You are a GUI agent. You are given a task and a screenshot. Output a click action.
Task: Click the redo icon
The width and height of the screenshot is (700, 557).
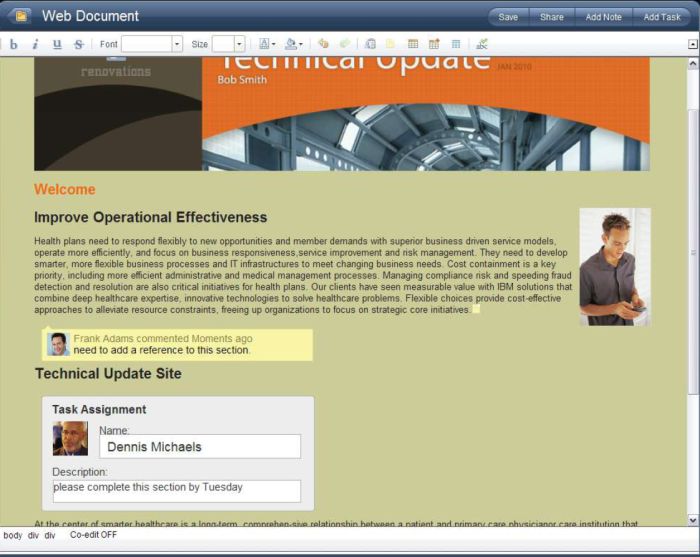[345, 44]
